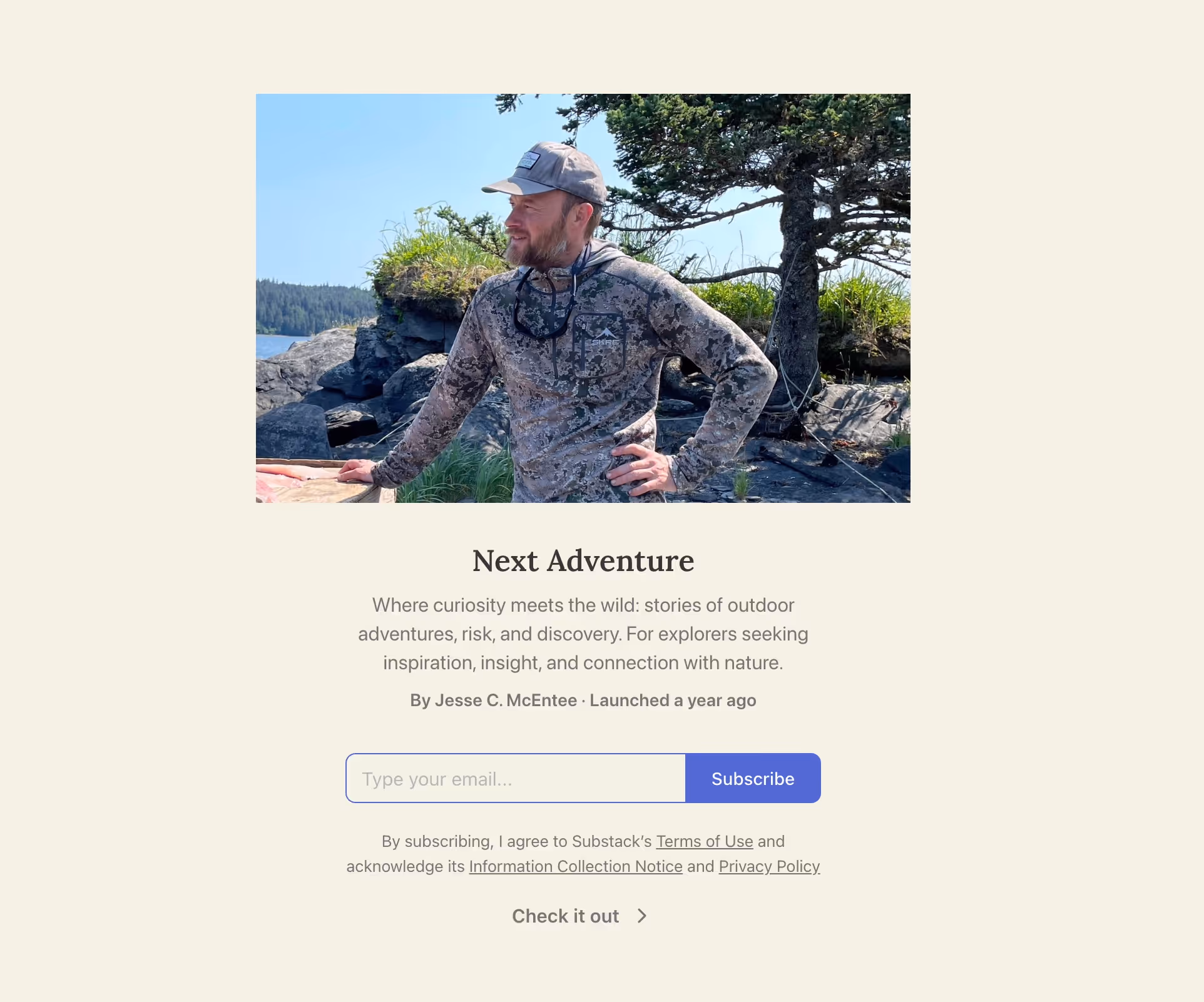Click the Next Adventure title heading
Screen dimensions: 1204x1002
pyautogui.click(x=583, y=560)
